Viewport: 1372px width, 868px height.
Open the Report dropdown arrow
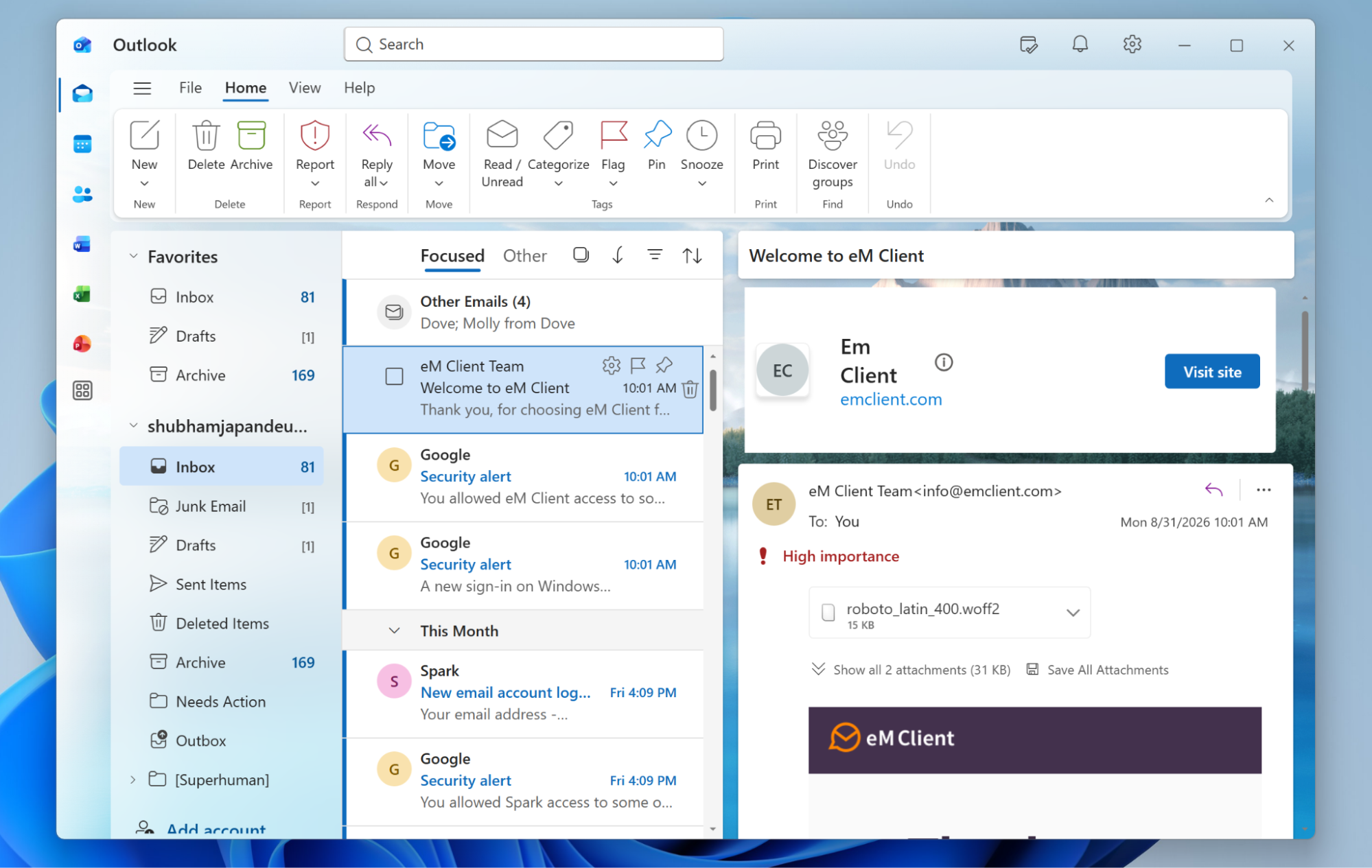[x=315, y=183]
